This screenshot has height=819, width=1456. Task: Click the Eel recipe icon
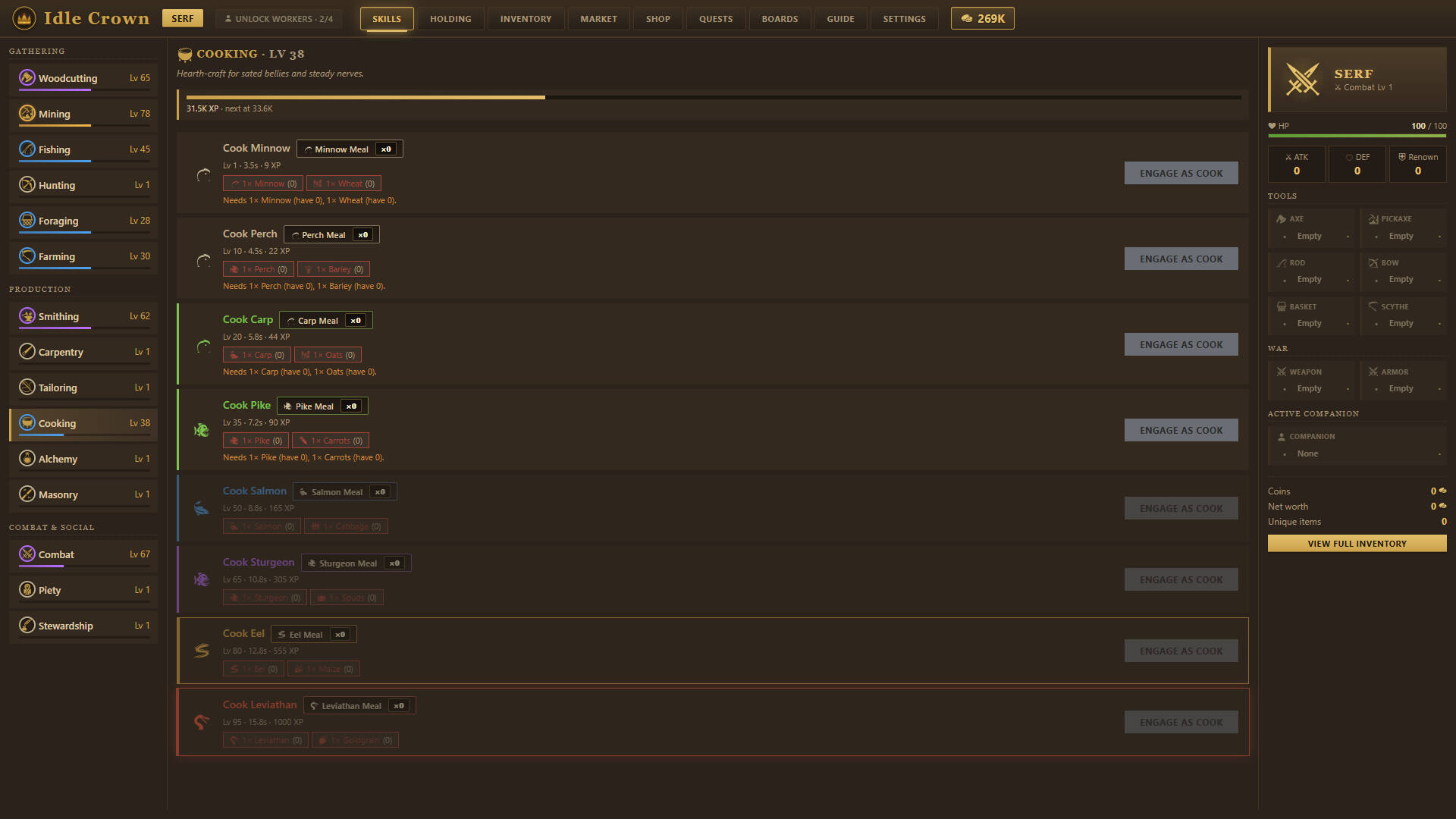click(202, 651)
